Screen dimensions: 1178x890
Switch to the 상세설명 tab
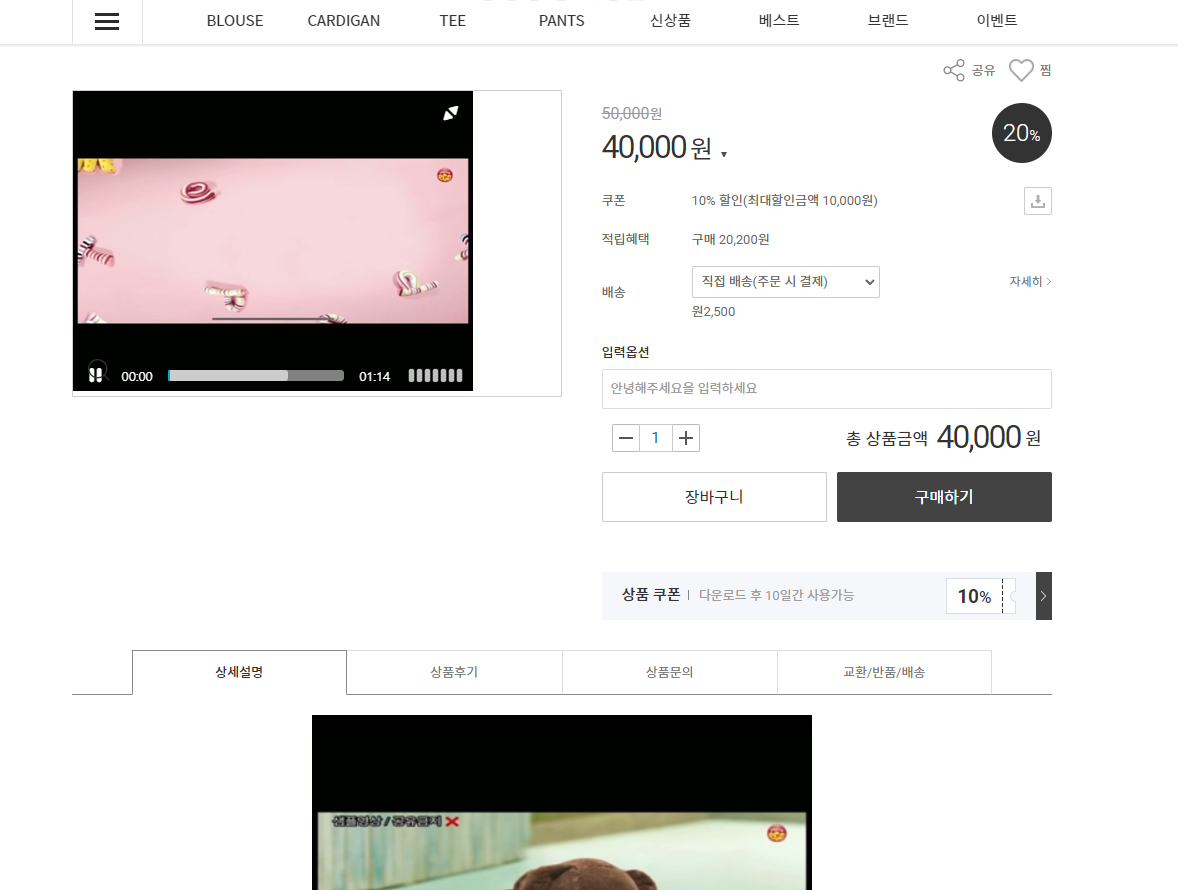click(240, 672)
